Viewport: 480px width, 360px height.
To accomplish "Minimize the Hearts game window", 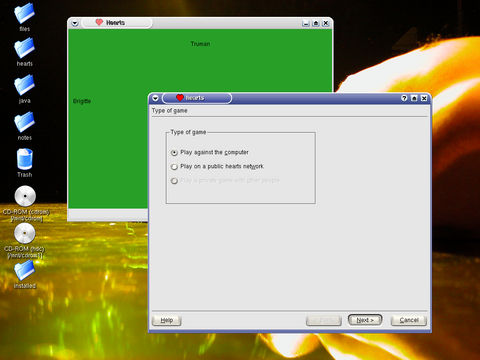I will pos(306,23).
